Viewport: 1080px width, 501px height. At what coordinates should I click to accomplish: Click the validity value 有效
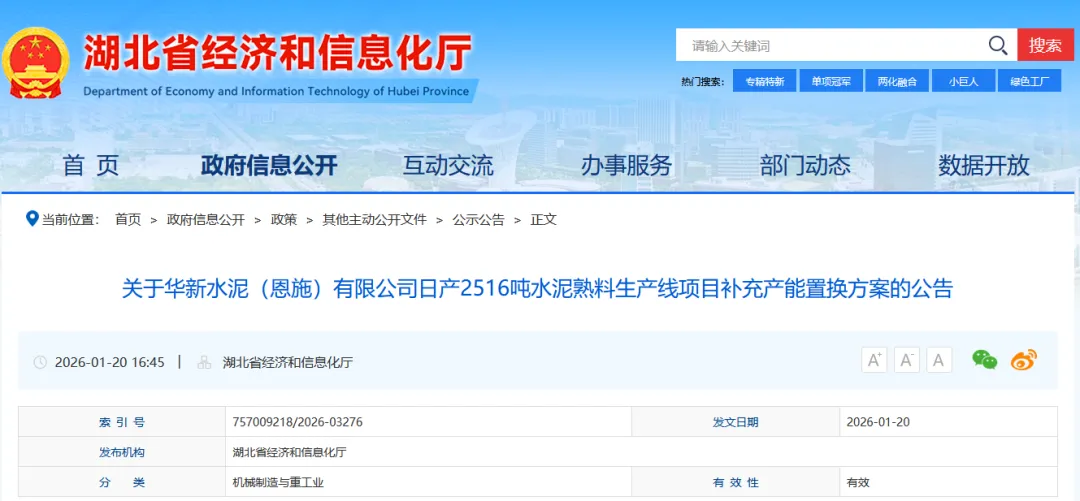point(858,483)
